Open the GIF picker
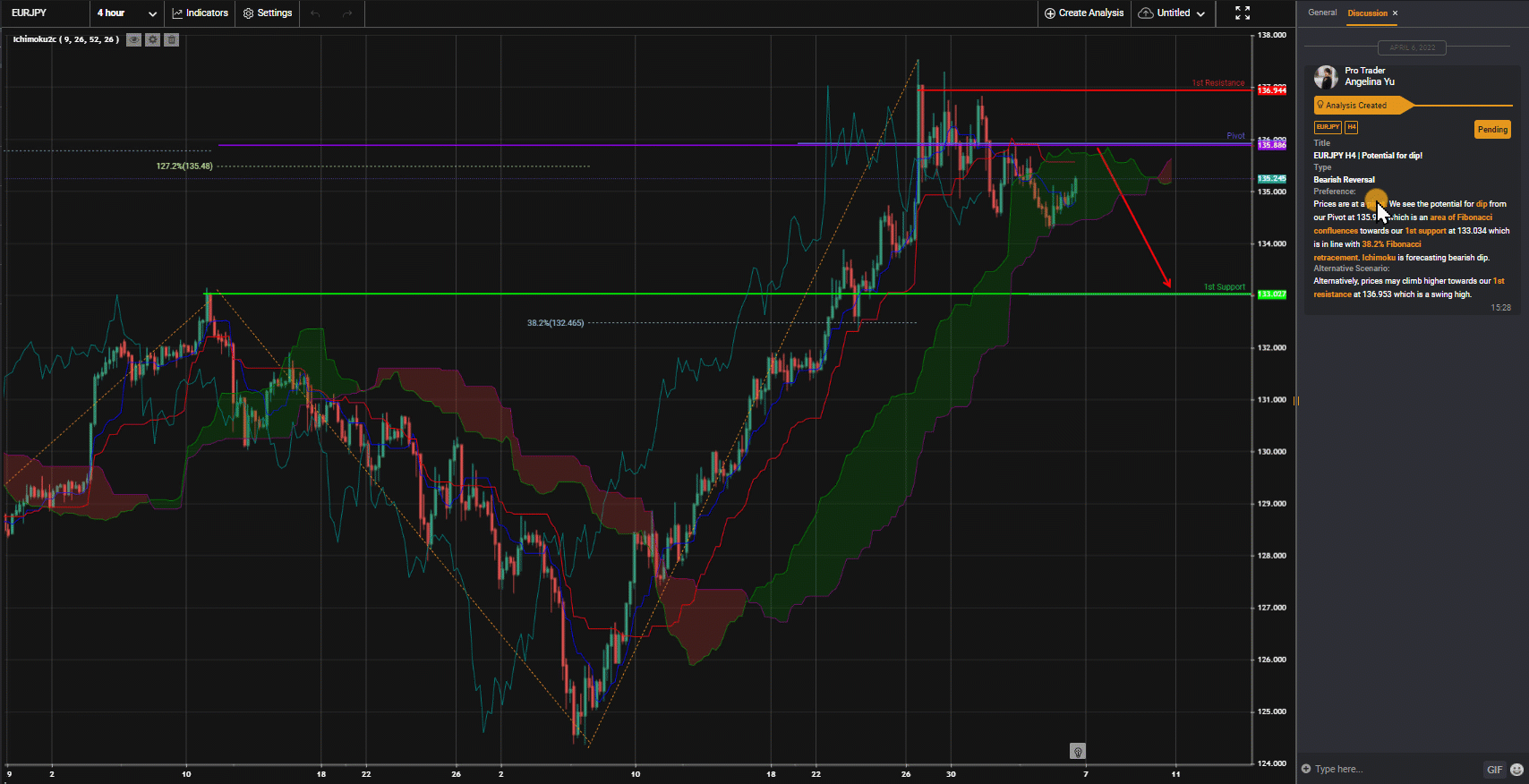The height and width of the screenshot is (784, 1529). tap(1494, 770)
